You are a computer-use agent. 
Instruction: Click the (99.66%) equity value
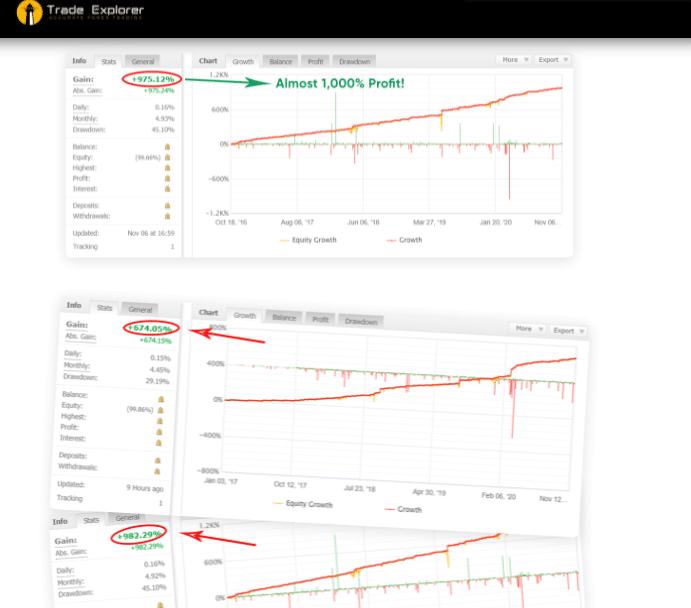click(x=148, y=157)
